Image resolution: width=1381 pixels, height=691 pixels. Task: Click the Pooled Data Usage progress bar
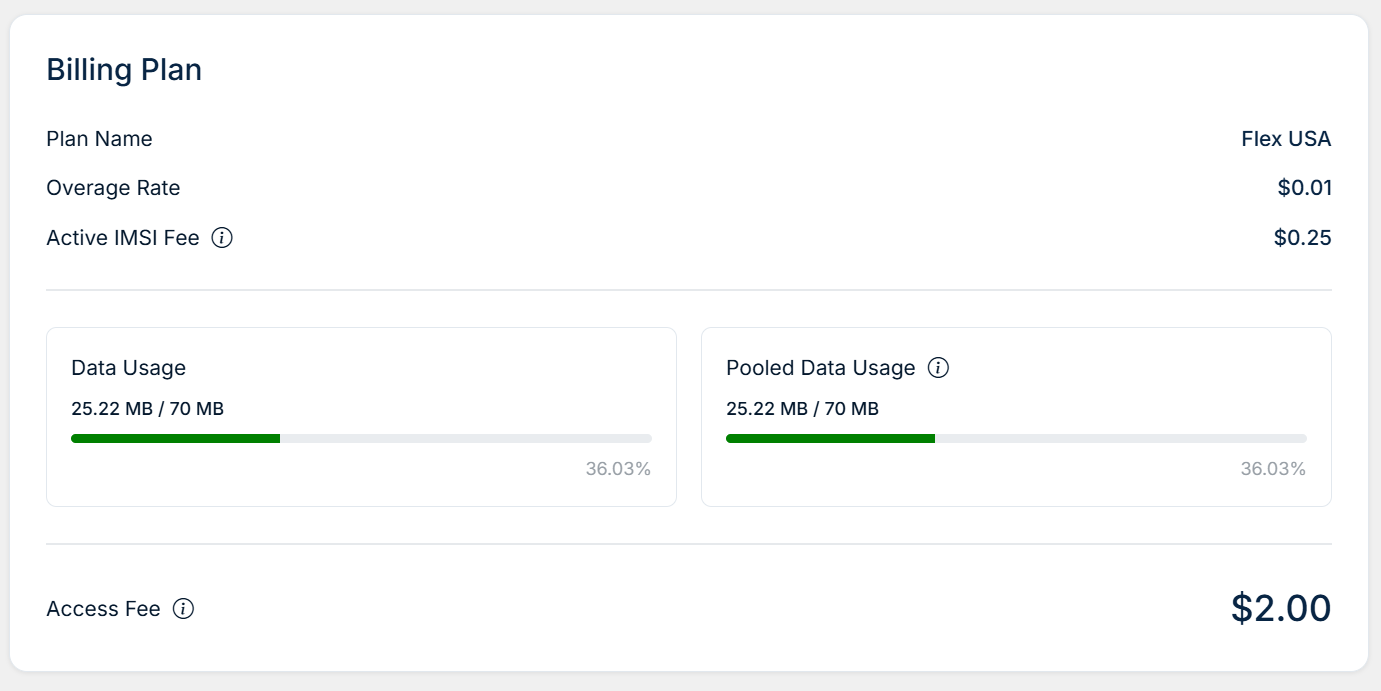click(1016, 438)
